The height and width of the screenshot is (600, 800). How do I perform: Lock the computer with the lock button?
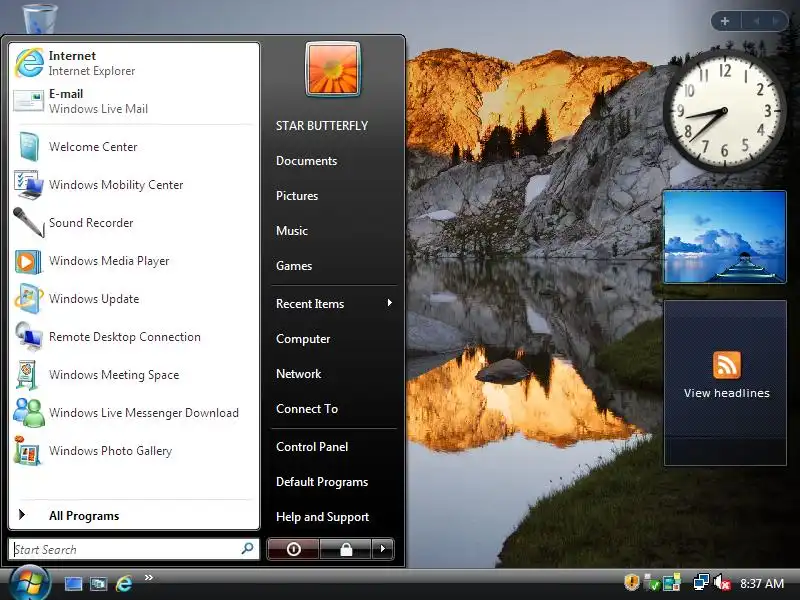pos(346,549)
